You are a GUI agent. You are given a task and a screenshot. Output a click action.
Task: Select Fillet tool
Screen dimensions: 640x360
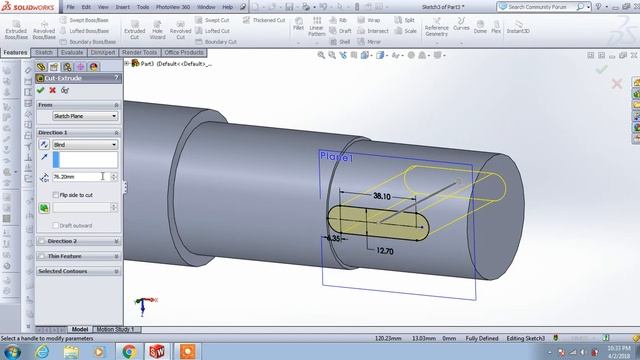pos(298,24)
